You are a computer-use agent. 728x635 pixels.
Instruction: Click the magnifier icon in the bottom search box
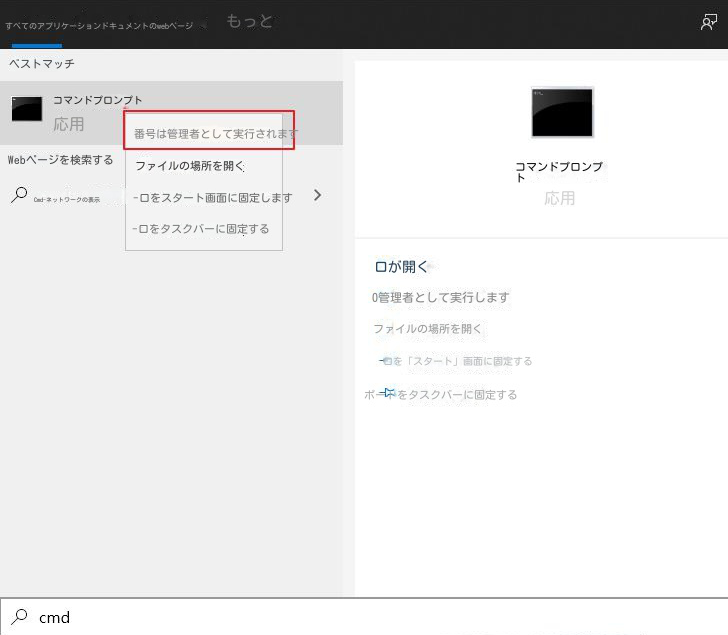pyautogui.click(x=19, y=617)
